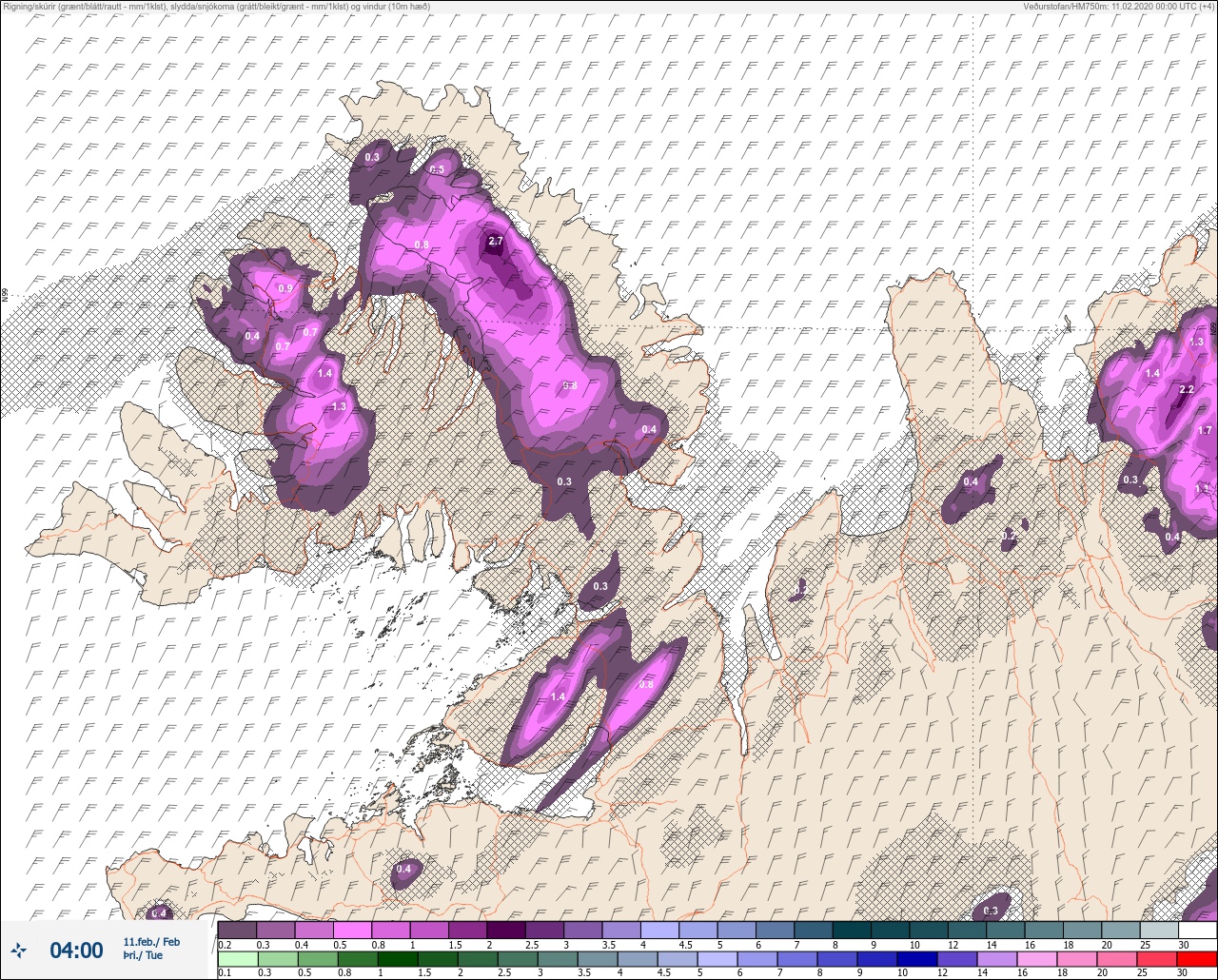Pick the dark teal swatch labeled 9 in top legend
The height and width of the screenshot is (980, 1218).
(x=890, y=930)
